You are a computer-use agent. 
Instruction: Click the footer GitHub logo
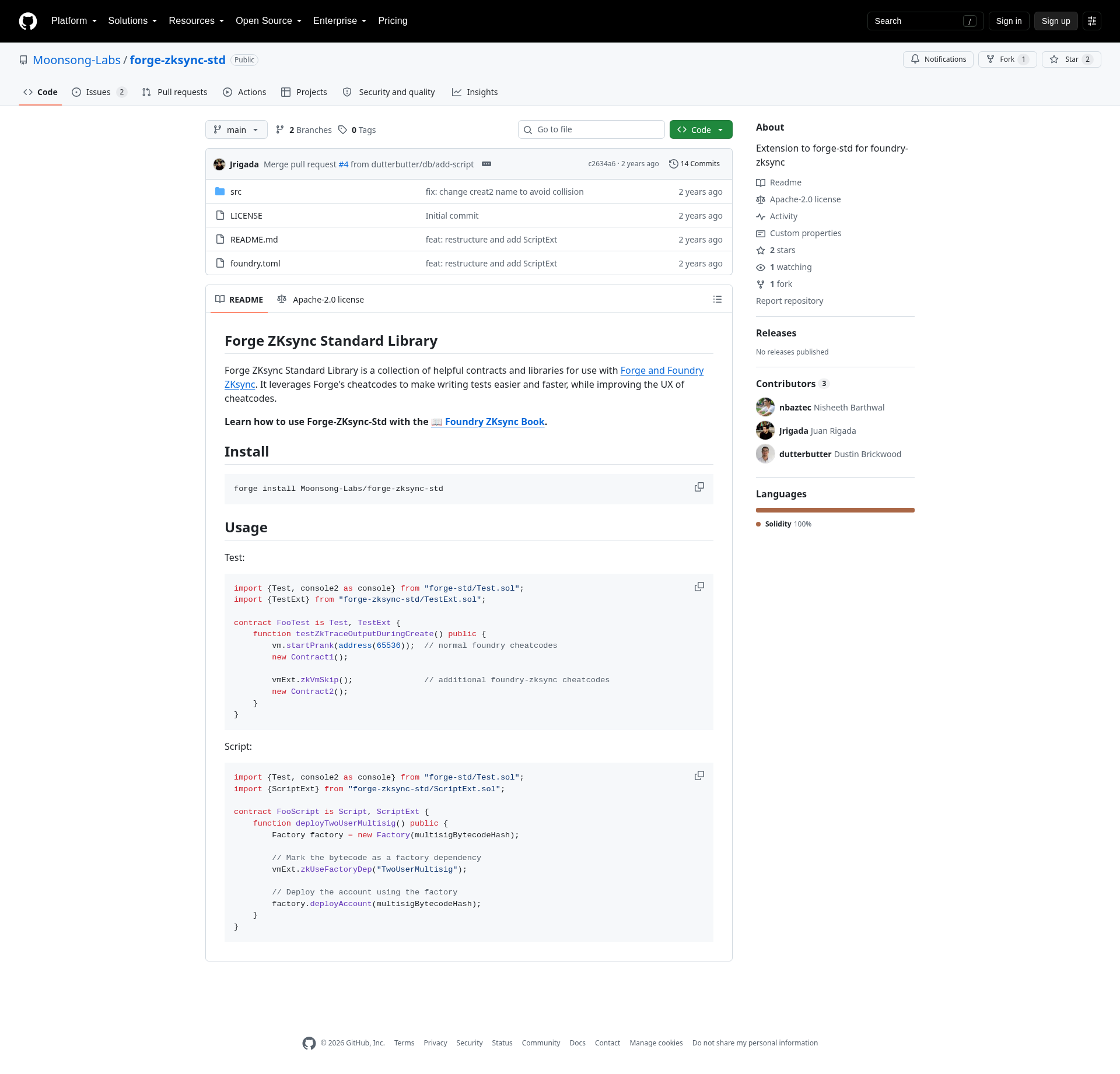point(309,1043)
